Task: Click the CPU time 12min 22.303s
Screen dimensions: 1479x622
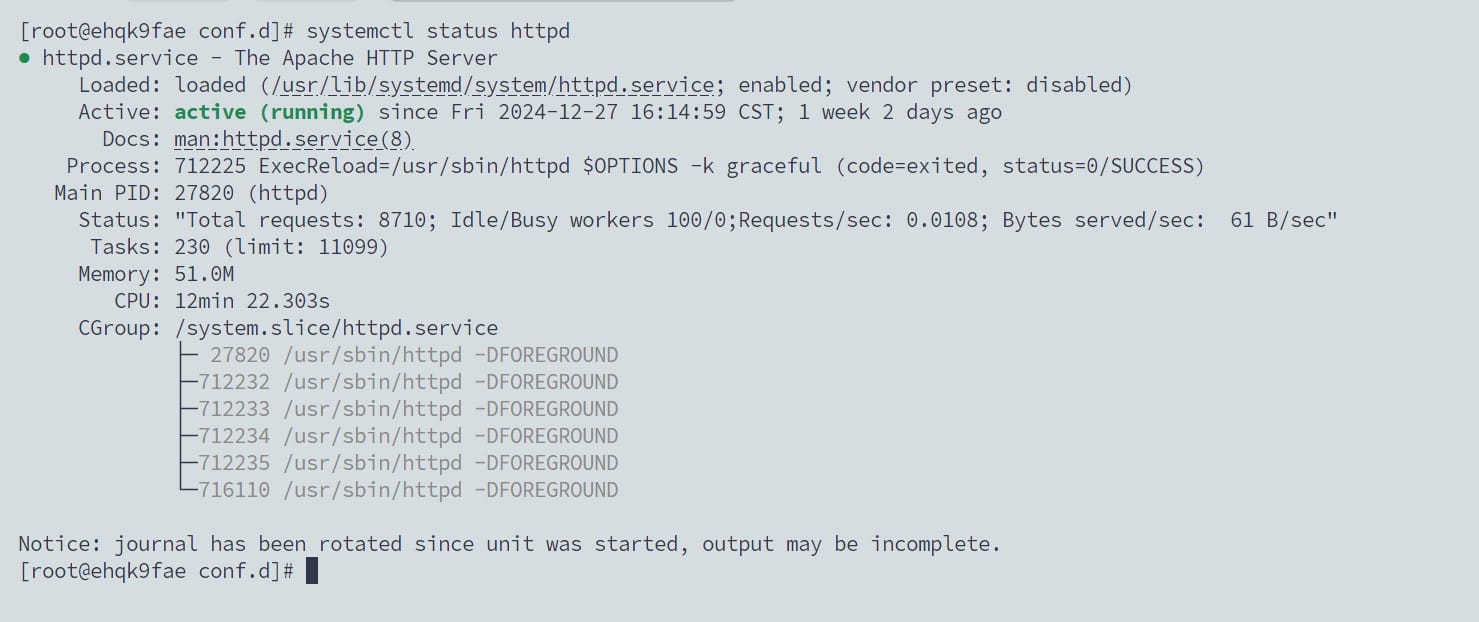Action: click(x=252, y=301)
